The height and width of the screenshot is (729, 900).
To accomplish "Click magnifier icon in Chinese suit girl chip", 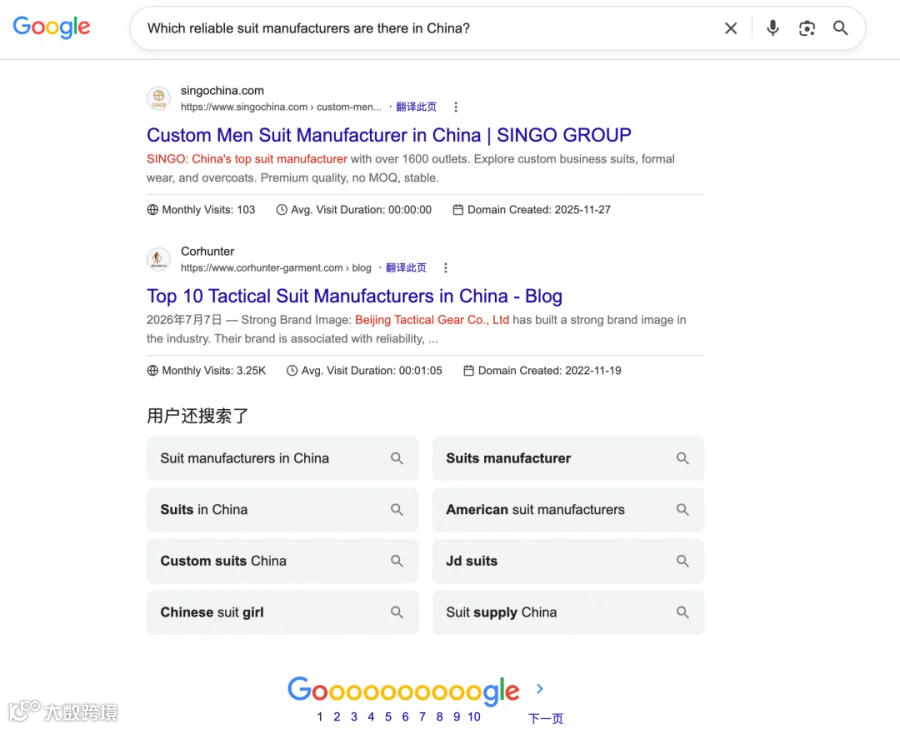I will point(397,612).
